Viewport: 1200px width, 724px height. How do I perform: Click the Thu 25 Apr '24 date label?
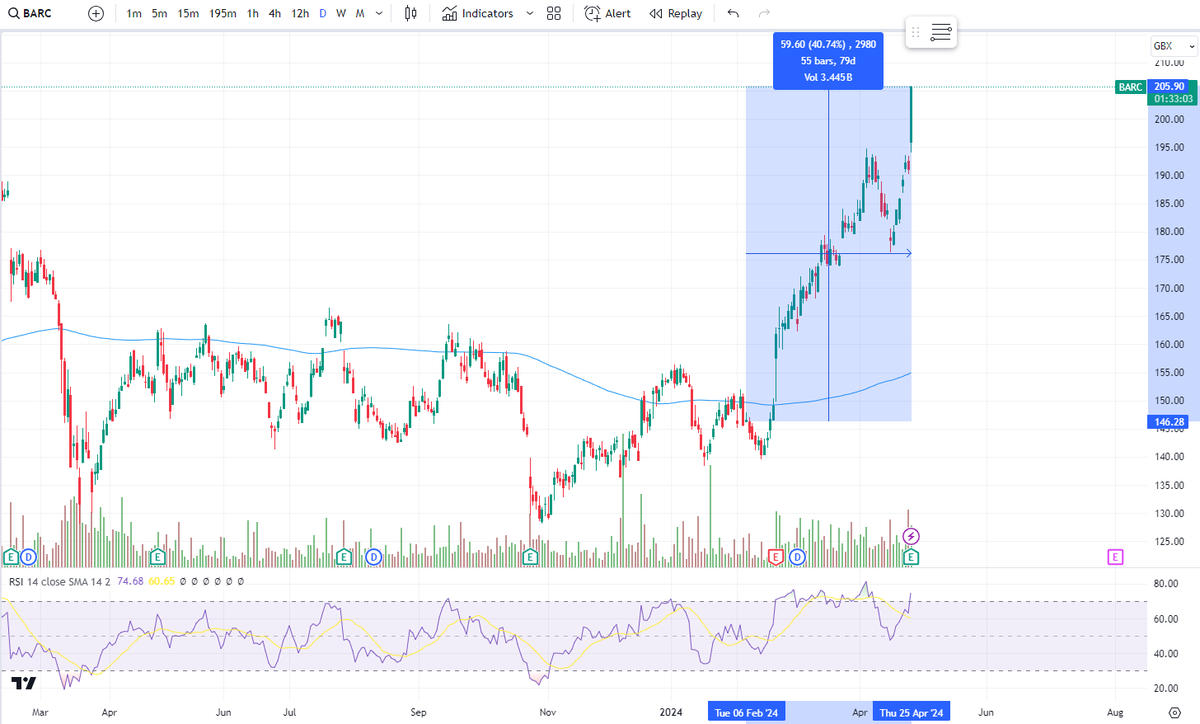[x=910, y=713]
